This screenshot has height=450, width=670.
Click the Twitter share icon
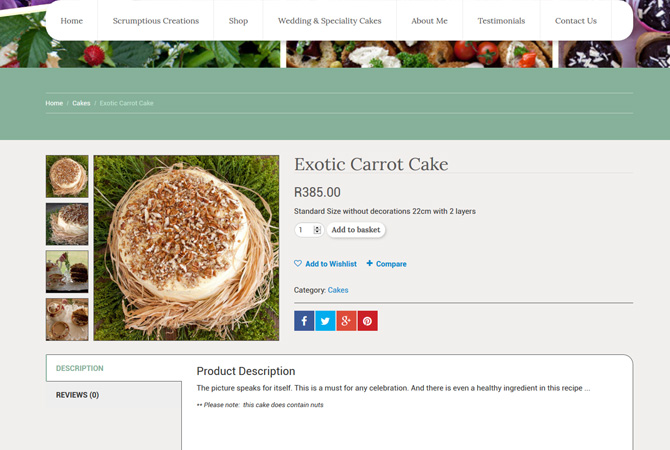tap(325, 321)
